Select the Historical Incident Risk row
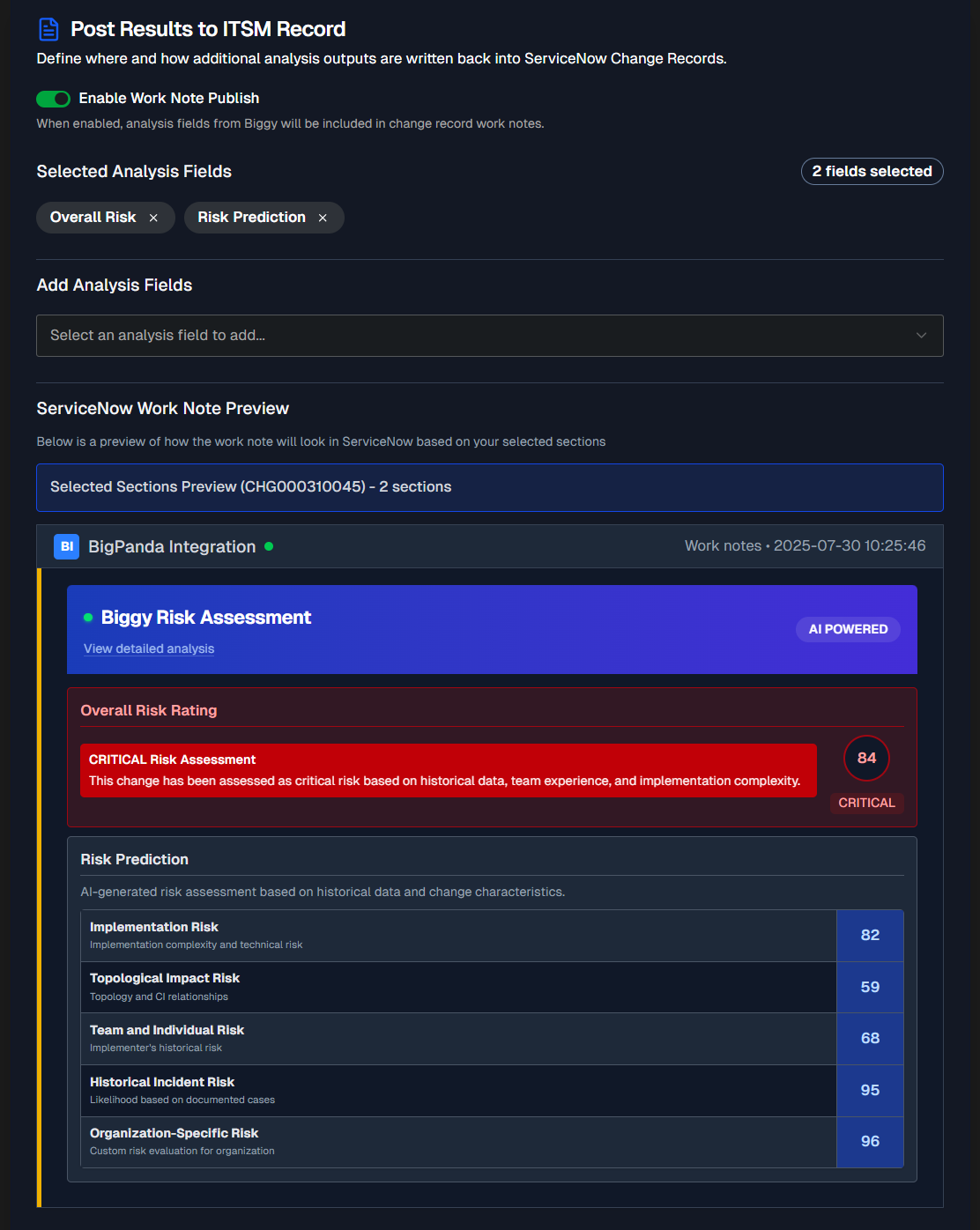Screen dimensions: 980x1230 pyautogui.click(x=492, y=1091)
